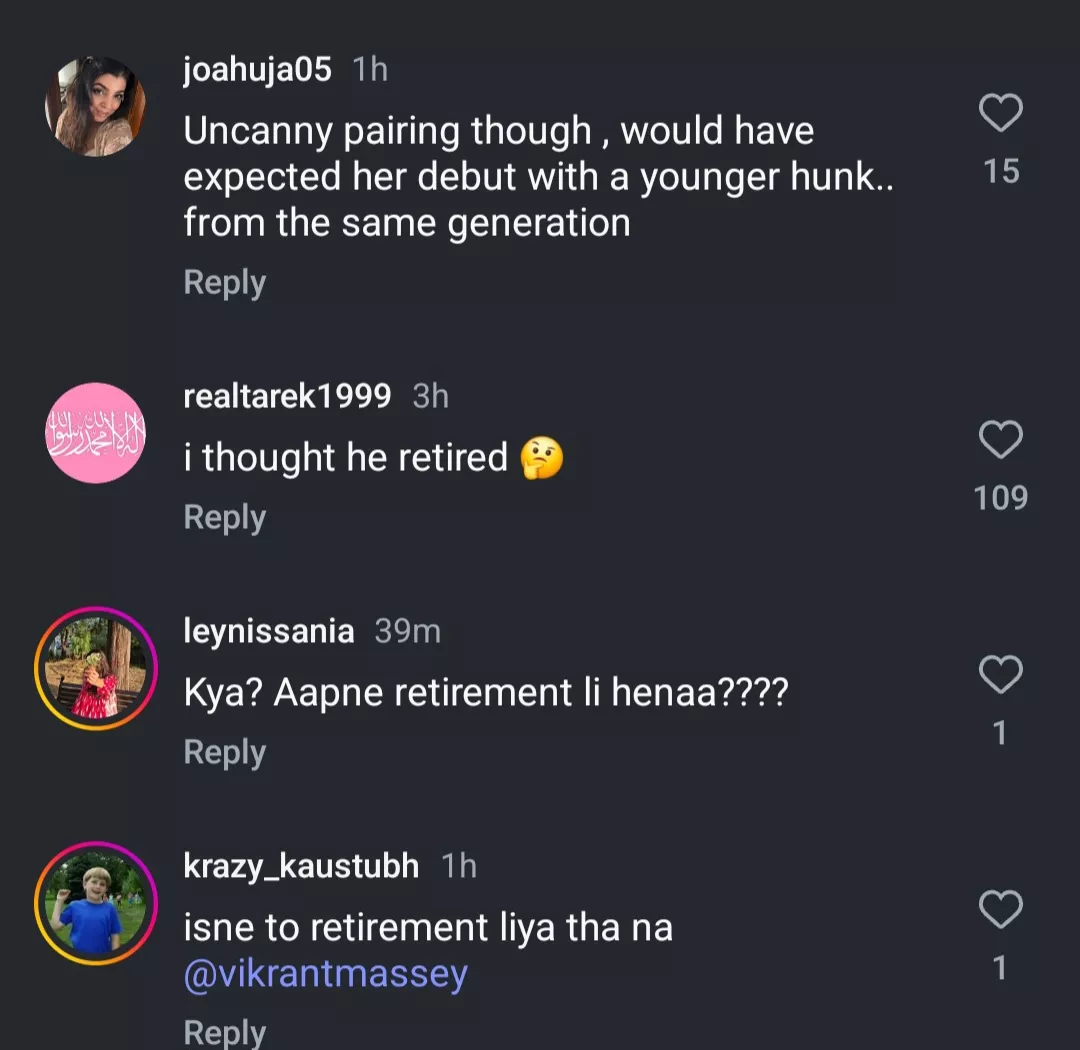Like joahuja05's comment with the heart

1000,113
